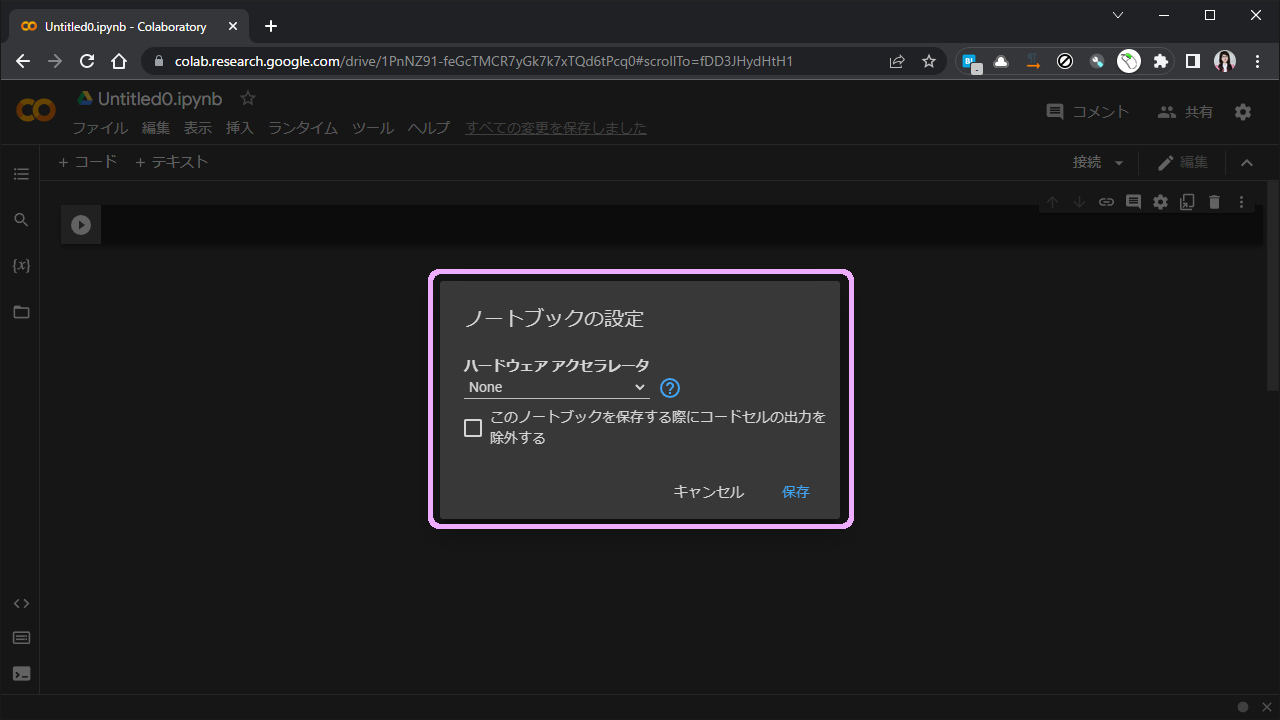Click the 保存 button in the dialog
Viewport: 1280px width, 720px height.
tap(796, 492)
